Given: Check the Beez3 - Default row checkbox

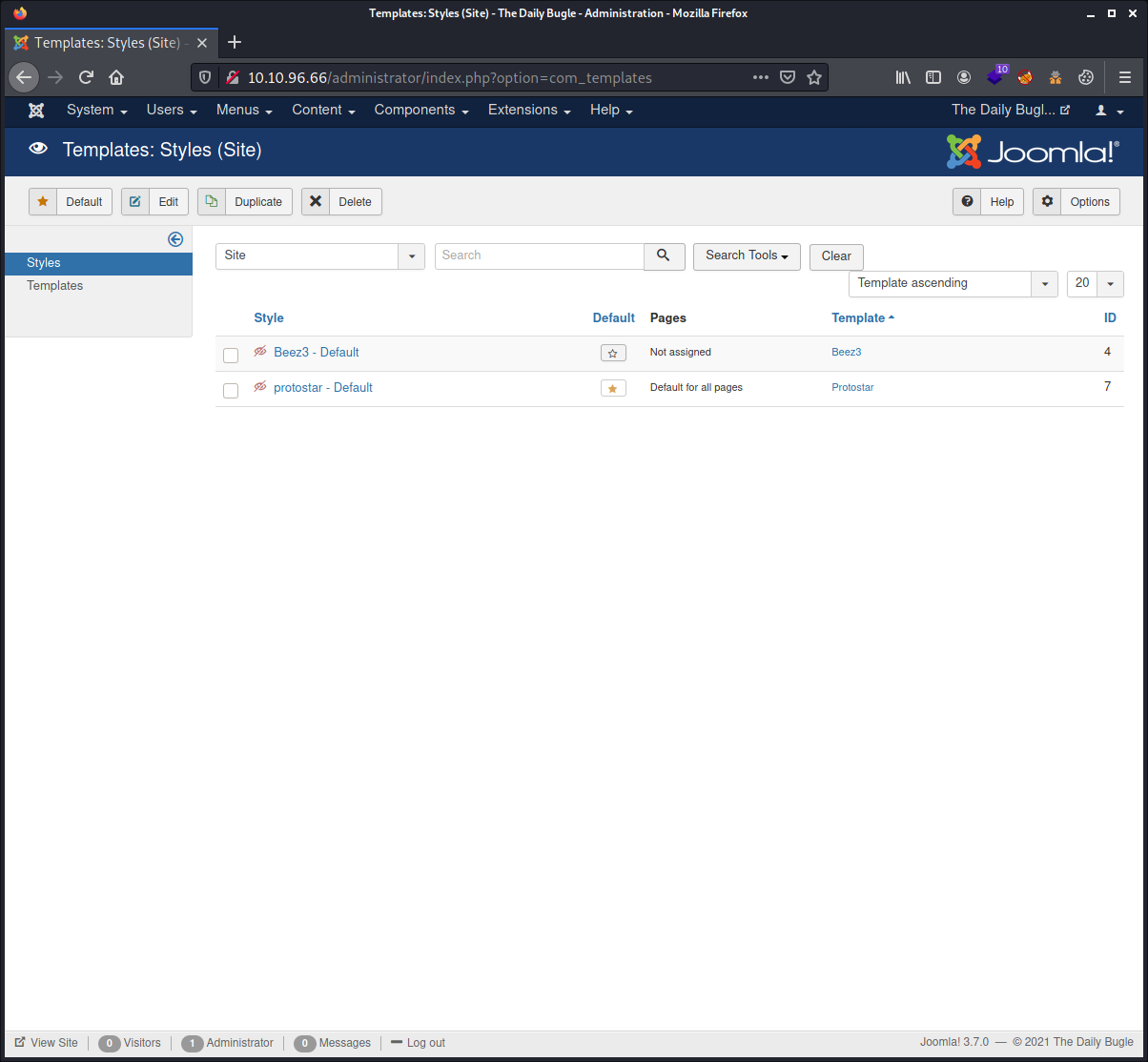Looking at the screenshot, I should 231,356.
